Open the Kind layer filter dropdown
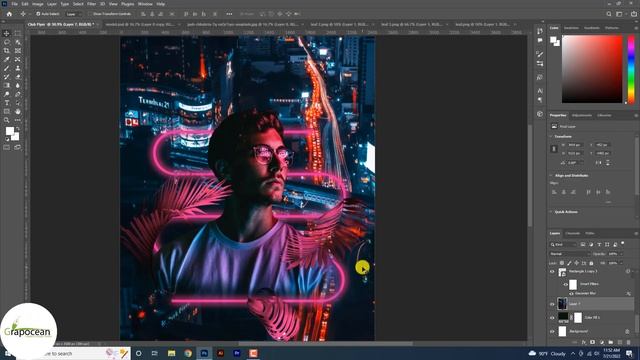This screenshot has height=360, width=640. tap(563, 244)
